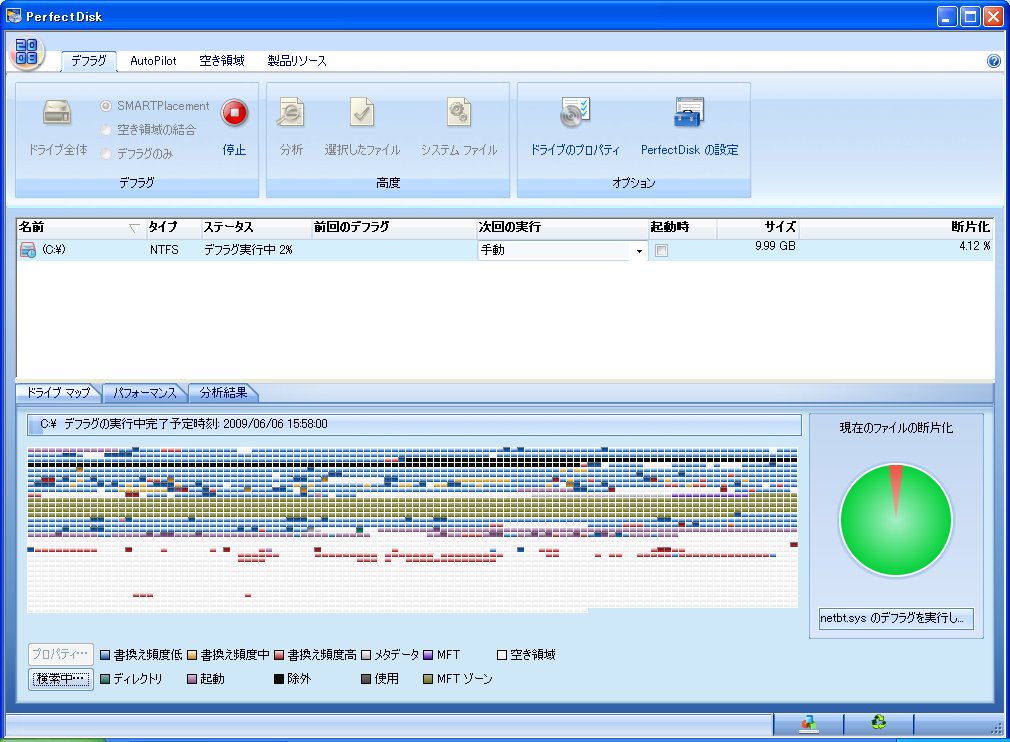Image resolution: width=1010 pixels, height=742 pixels.
Task: Click the 除外 black legend swatch
Action: pyautogui.click(x=279, y=679)
